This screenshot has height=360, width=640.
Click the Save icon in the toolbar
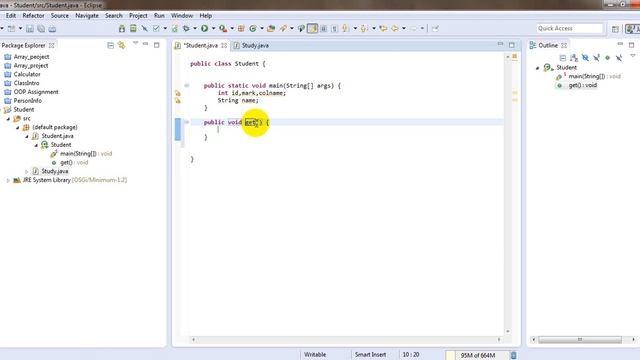tap(30, 29)
